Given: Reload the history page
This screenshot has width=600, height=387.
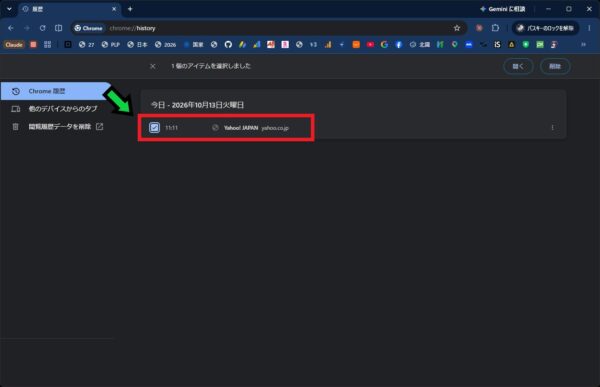Looking at the screenshot, I should tap(42, 28).
